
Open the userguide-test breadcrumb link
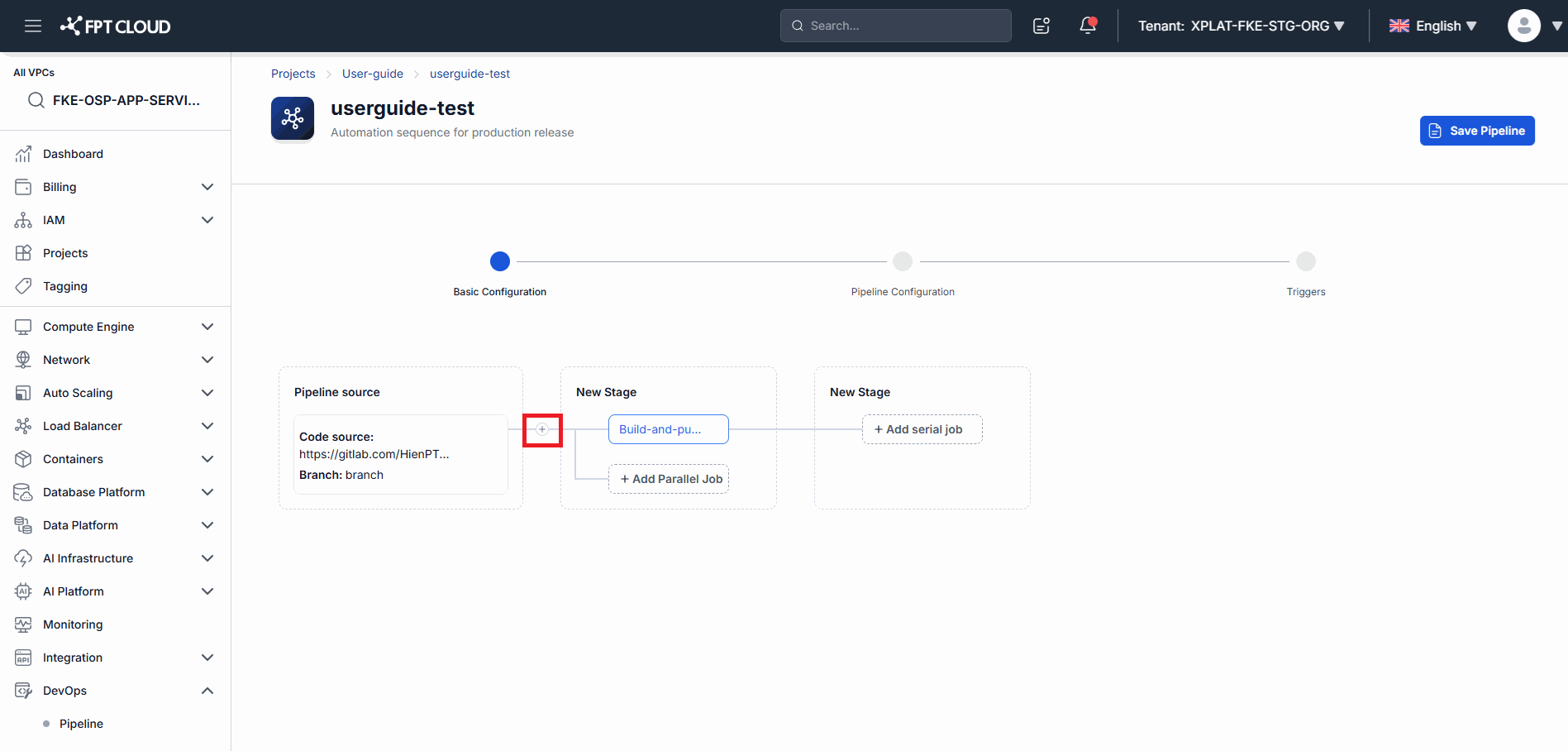pos(469,74)
